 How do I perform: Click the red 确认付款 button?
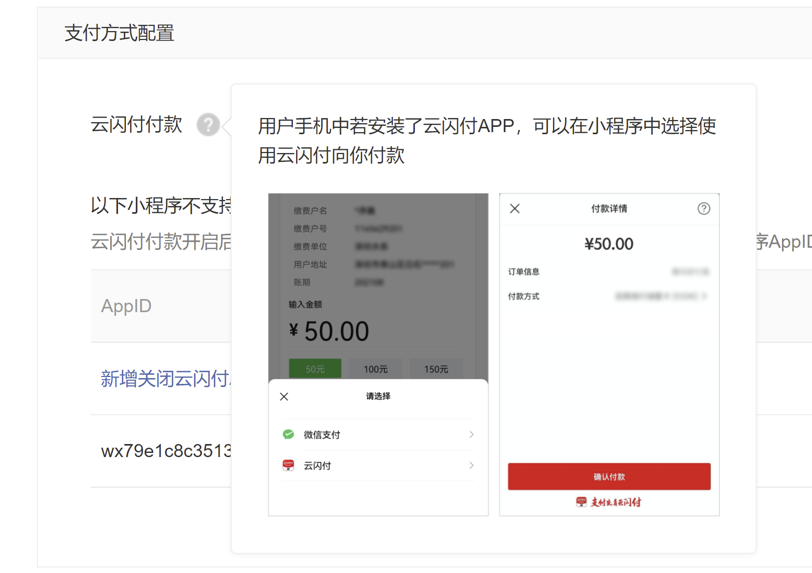[x=609, y=477]
